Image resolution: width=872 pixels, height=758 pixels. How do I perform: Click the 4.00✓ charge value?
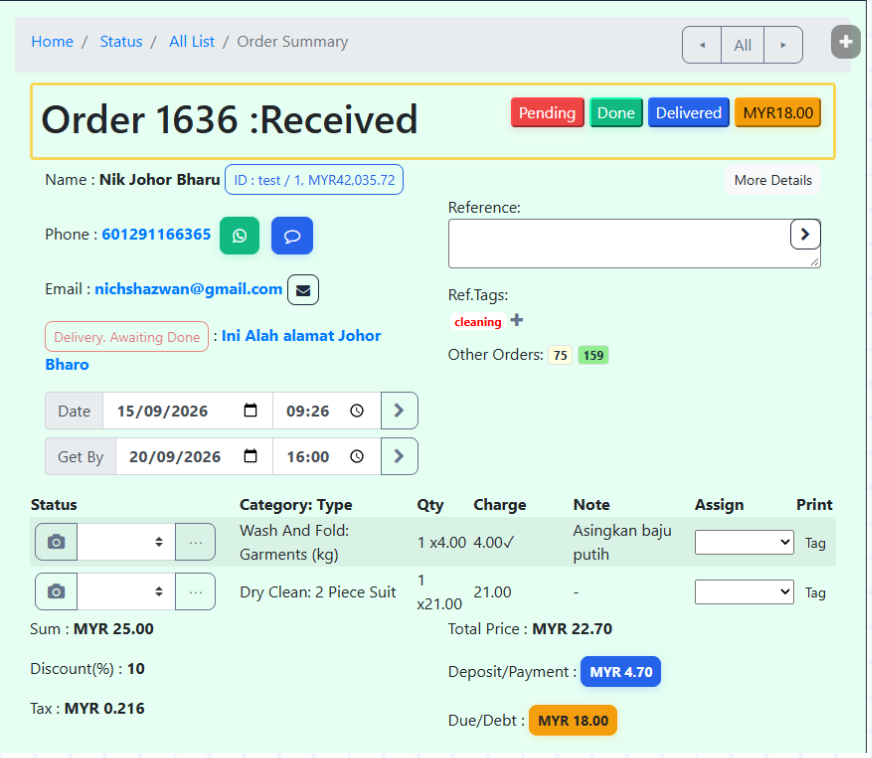[x=493, y=542]
